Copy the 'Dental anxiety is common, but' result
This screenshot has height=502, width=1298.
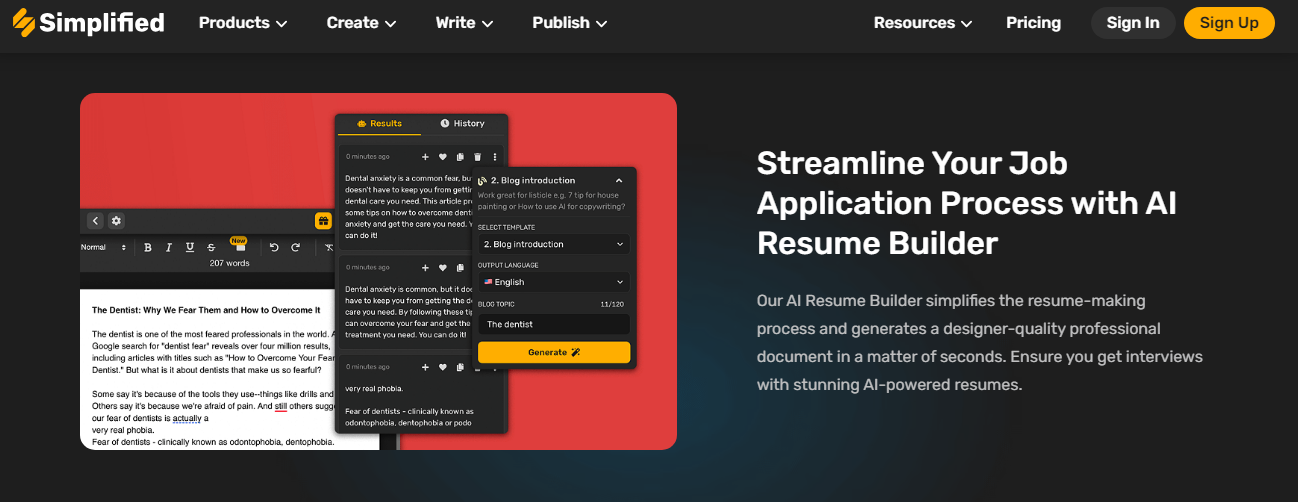(460, 268)
